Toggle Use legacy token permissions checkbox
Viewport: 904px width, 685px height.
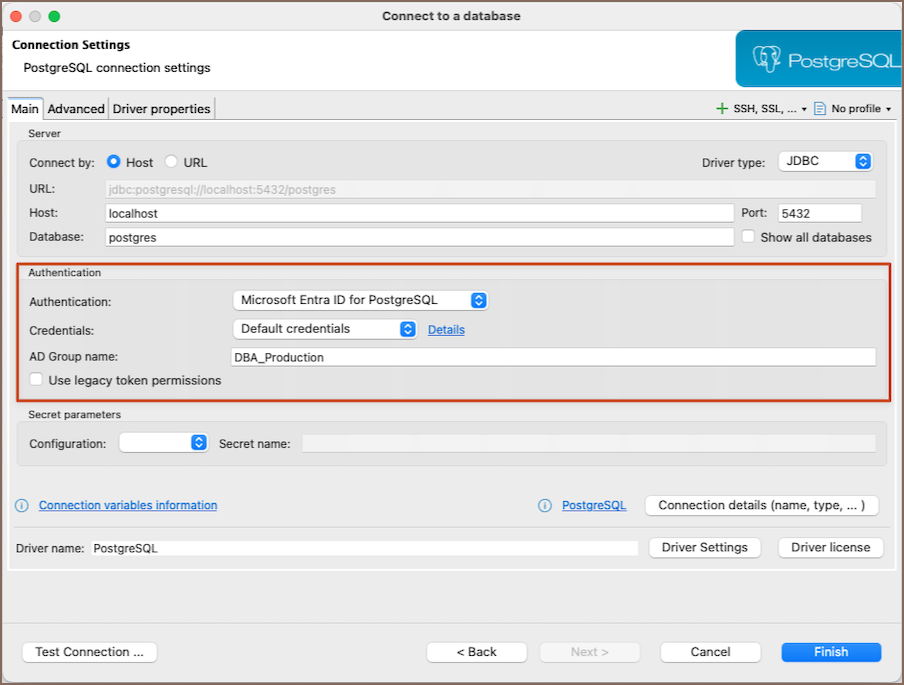click(37, 380)
